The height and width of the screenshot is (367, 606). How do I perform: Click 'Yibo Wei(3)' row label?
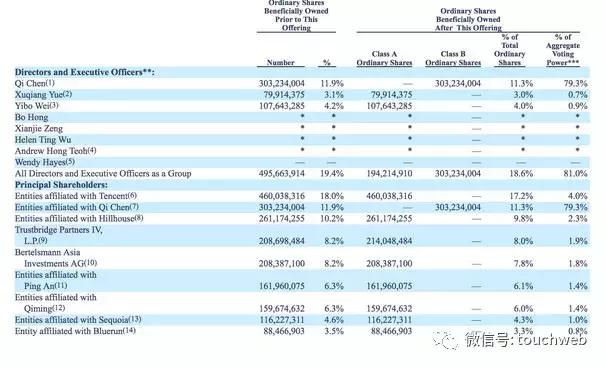(36, 106)
